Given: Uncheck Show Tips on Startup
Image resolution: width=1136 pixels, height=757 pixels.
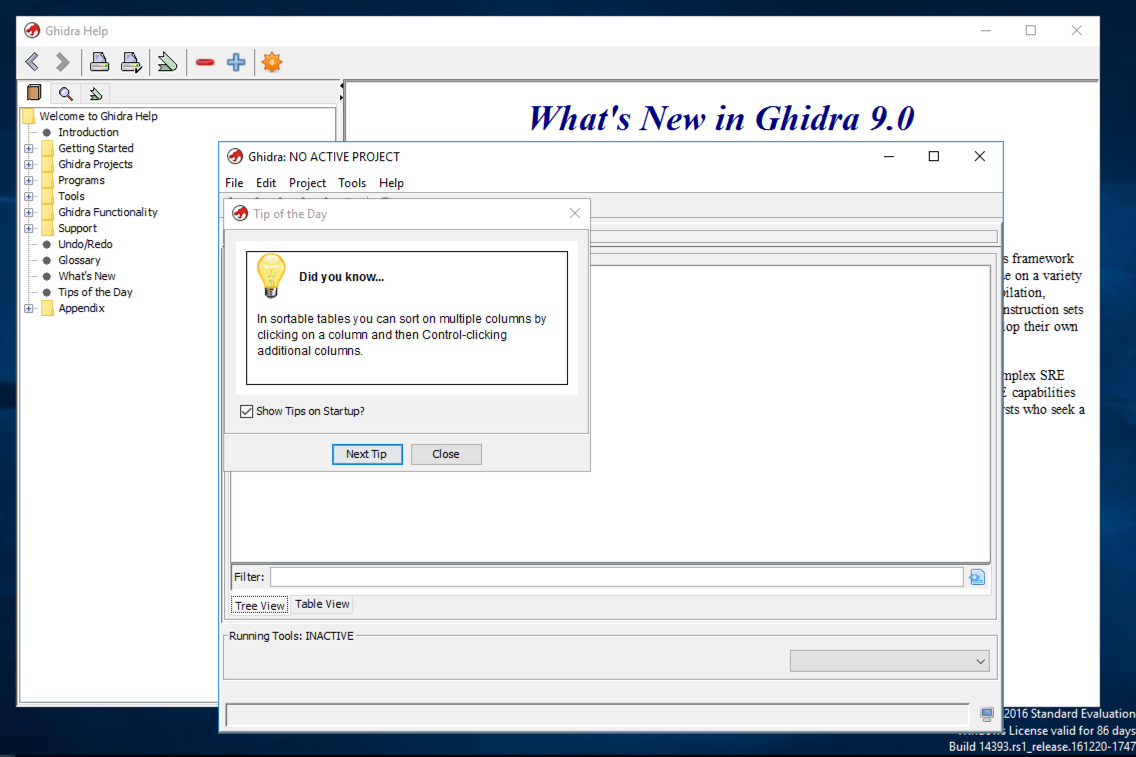Looking at the screenshot, I should coord(246,411).
